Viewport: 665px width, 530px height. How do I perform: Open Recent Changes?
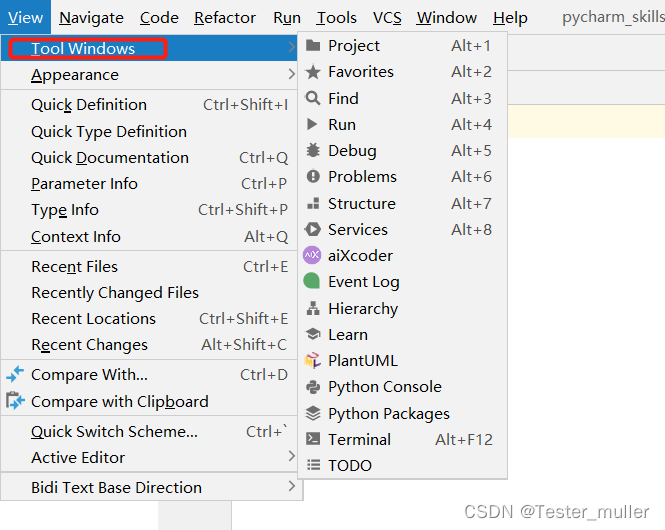coord(149,345)
